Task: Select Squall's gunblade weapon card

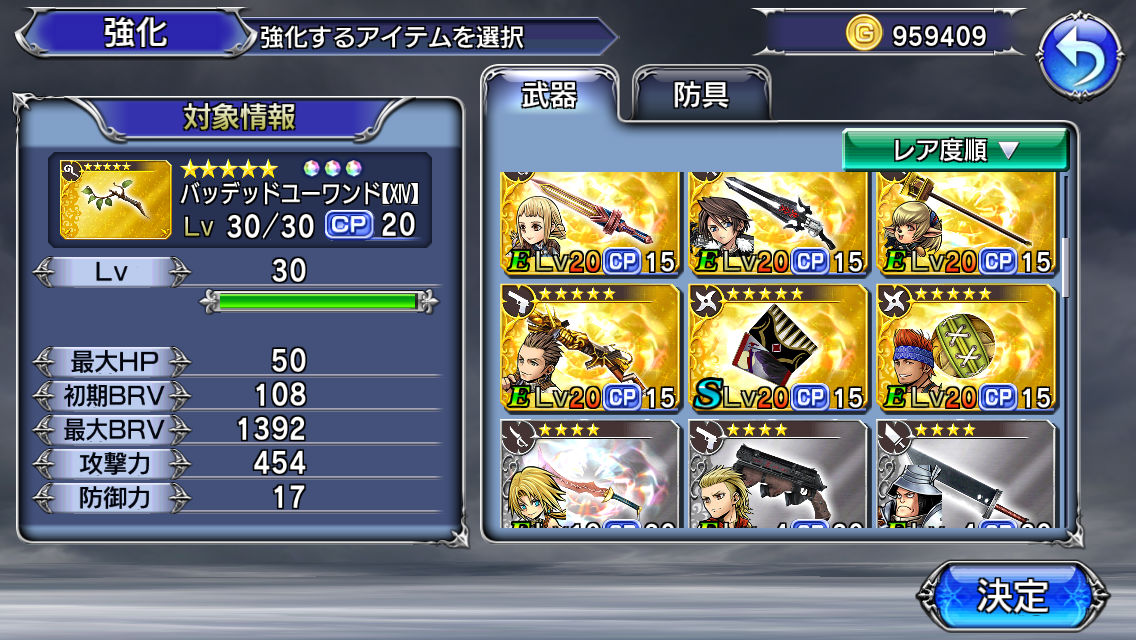Action: (x=778, y=224)
